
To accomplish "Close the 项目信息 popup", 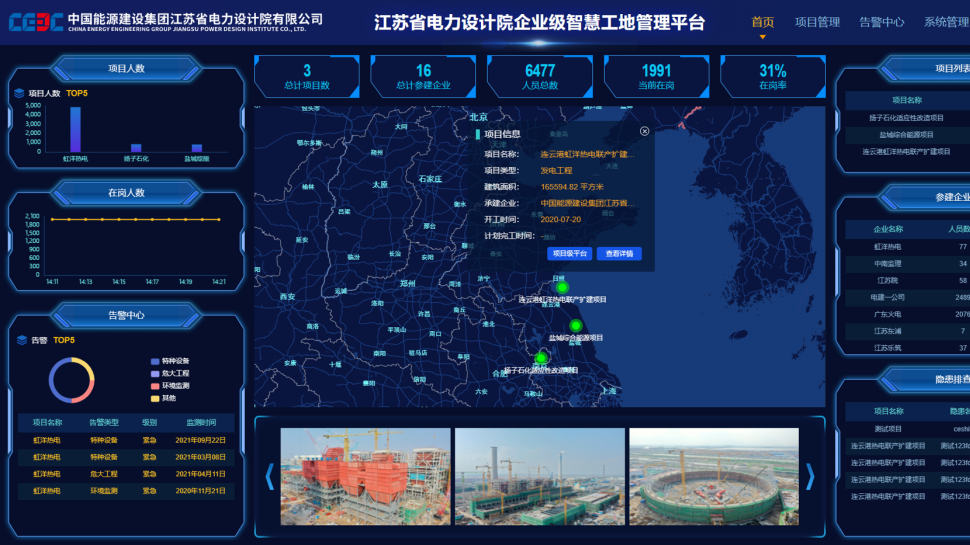I will (644, 131).
